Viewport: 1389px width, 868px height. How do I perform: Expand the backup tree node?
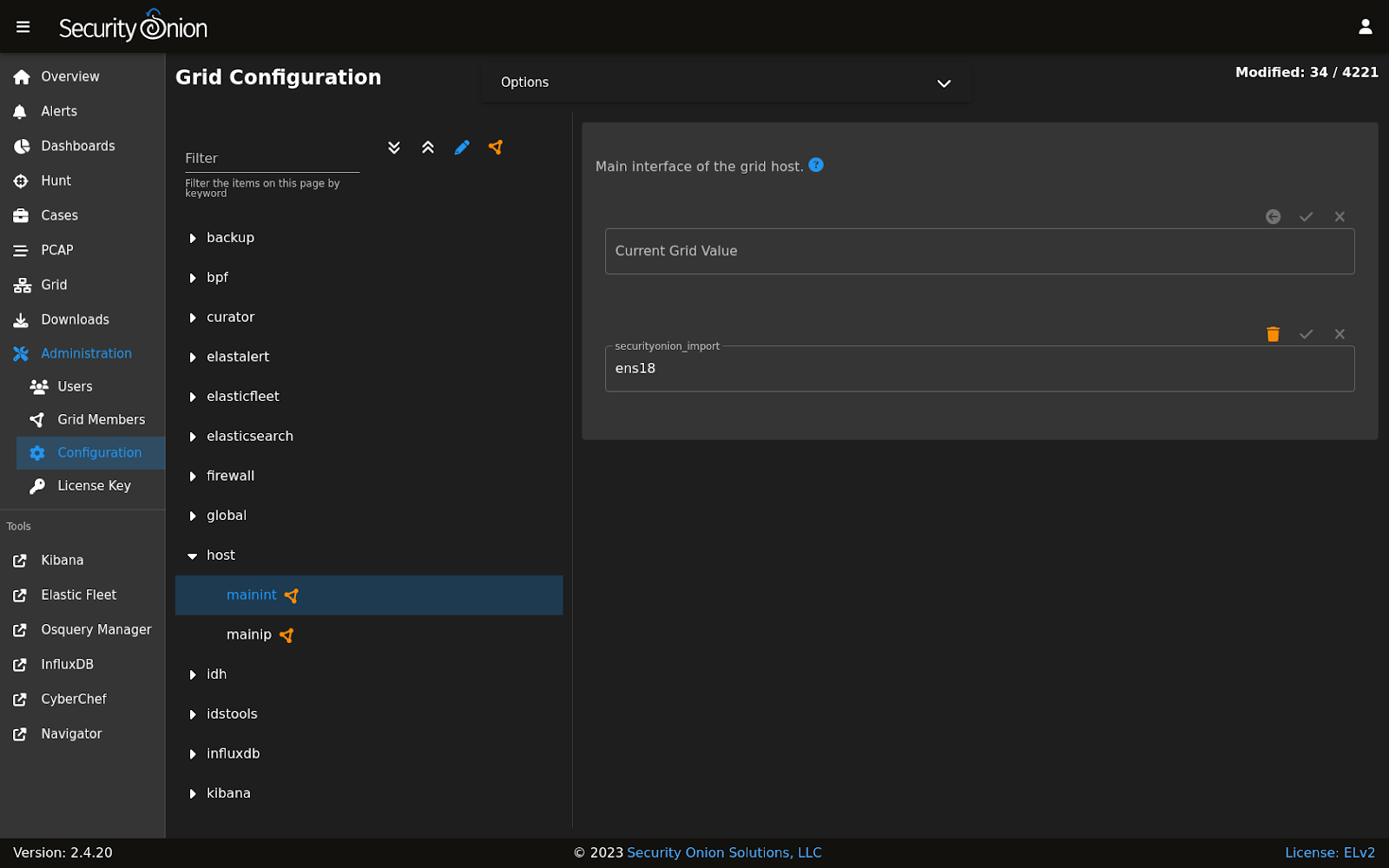(x=193, y=238)
